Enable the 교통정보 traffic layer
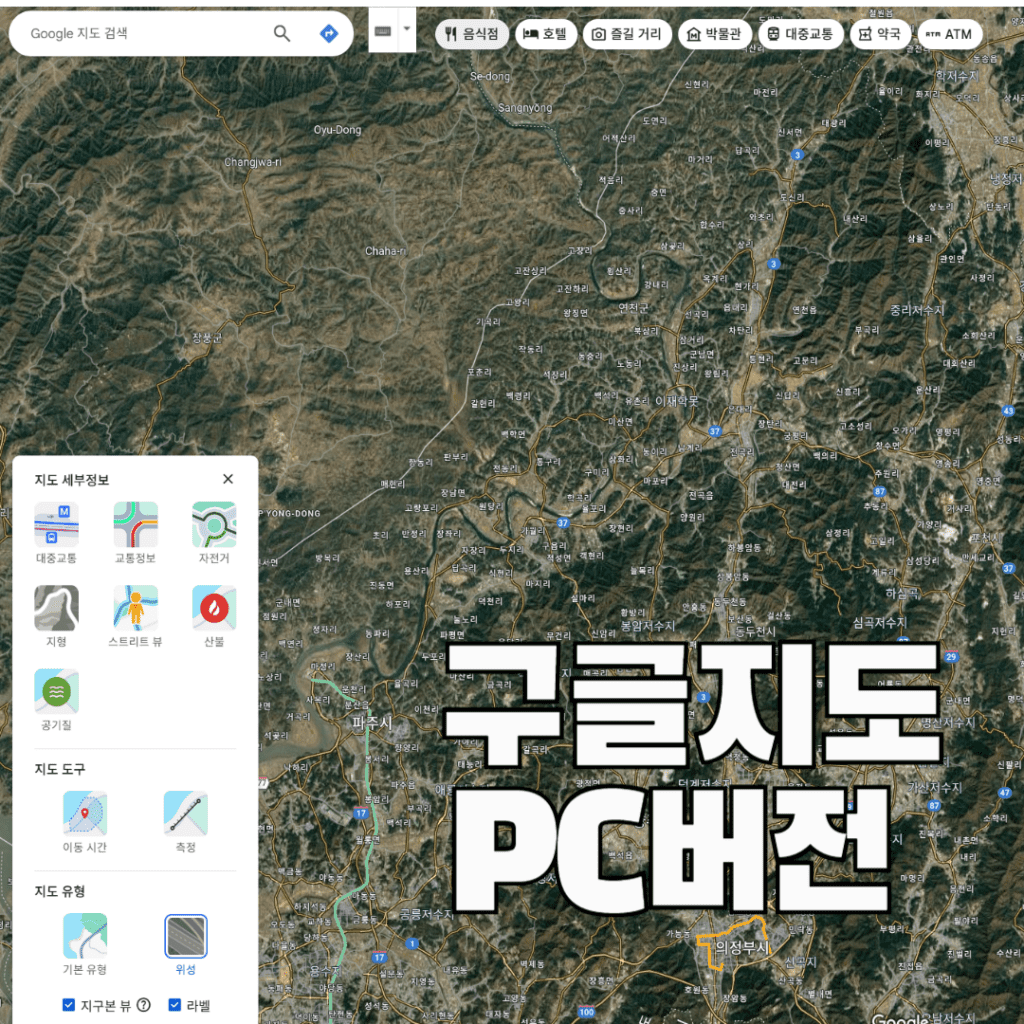This screenshot has width=1024, height=1024. tap(136, 524)
